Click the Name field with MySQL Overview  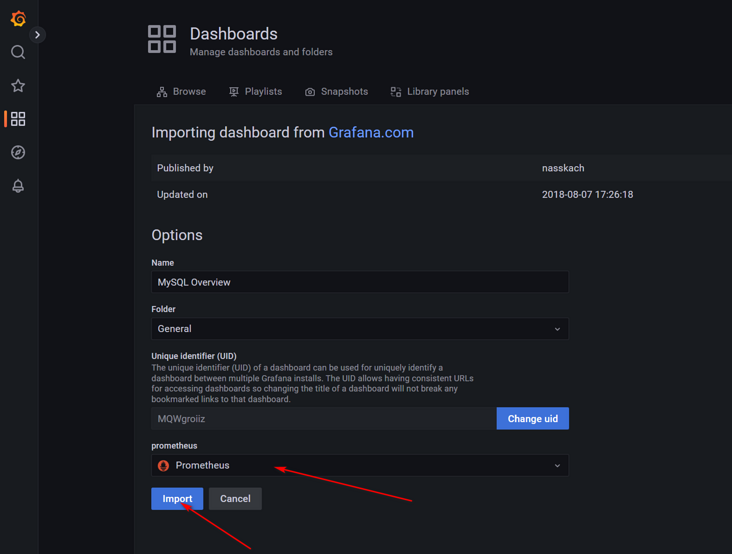pos(360,282)
